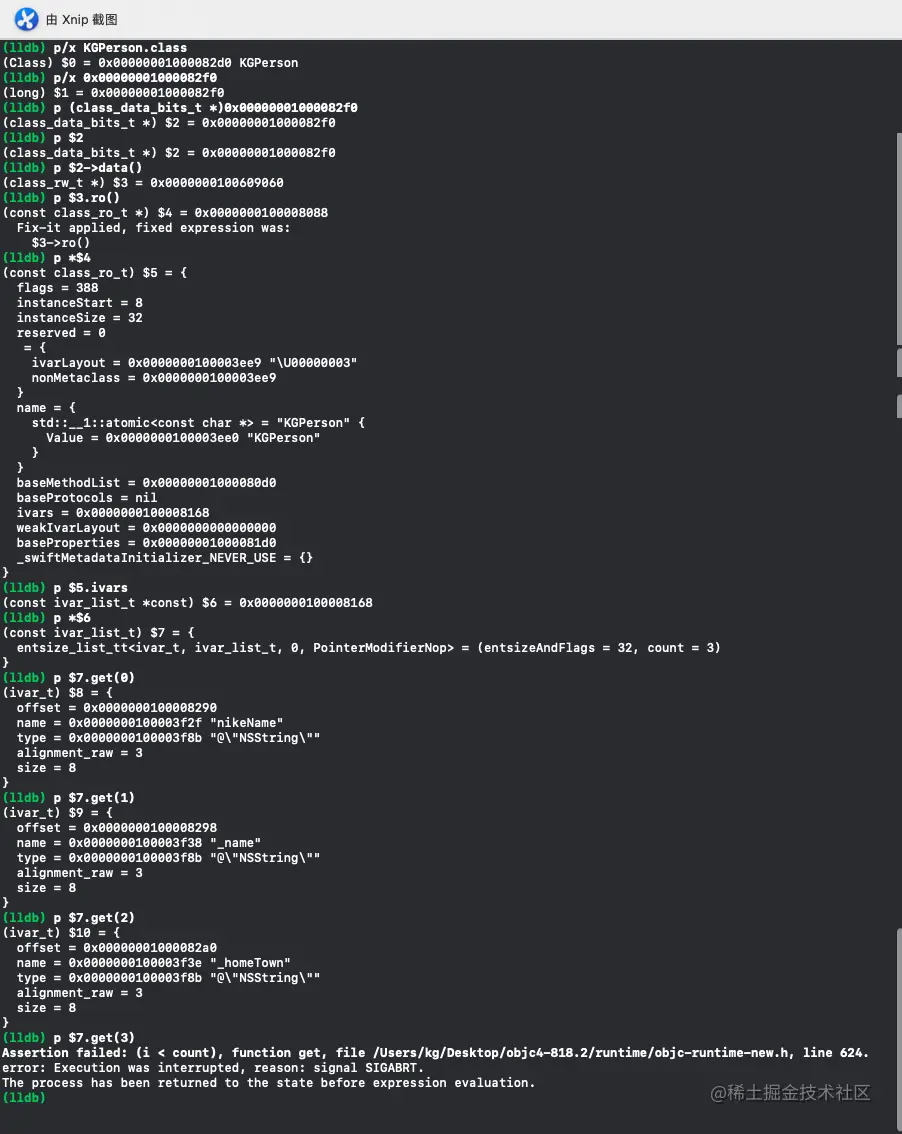
Task: Select the 'p *$4' command line
Action: [x=47, y=258]
